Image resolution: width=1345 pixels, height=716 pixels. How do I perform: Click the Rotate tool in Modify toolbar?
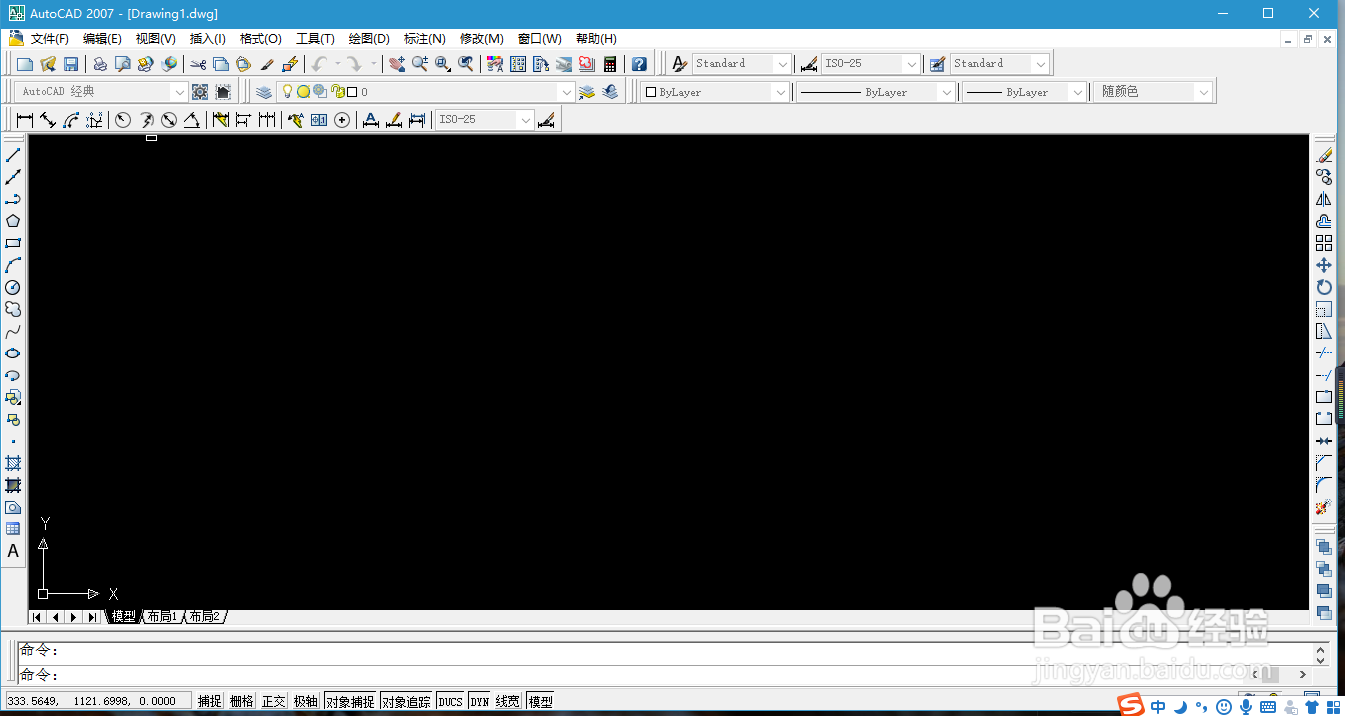click(x=1324, y=287)
